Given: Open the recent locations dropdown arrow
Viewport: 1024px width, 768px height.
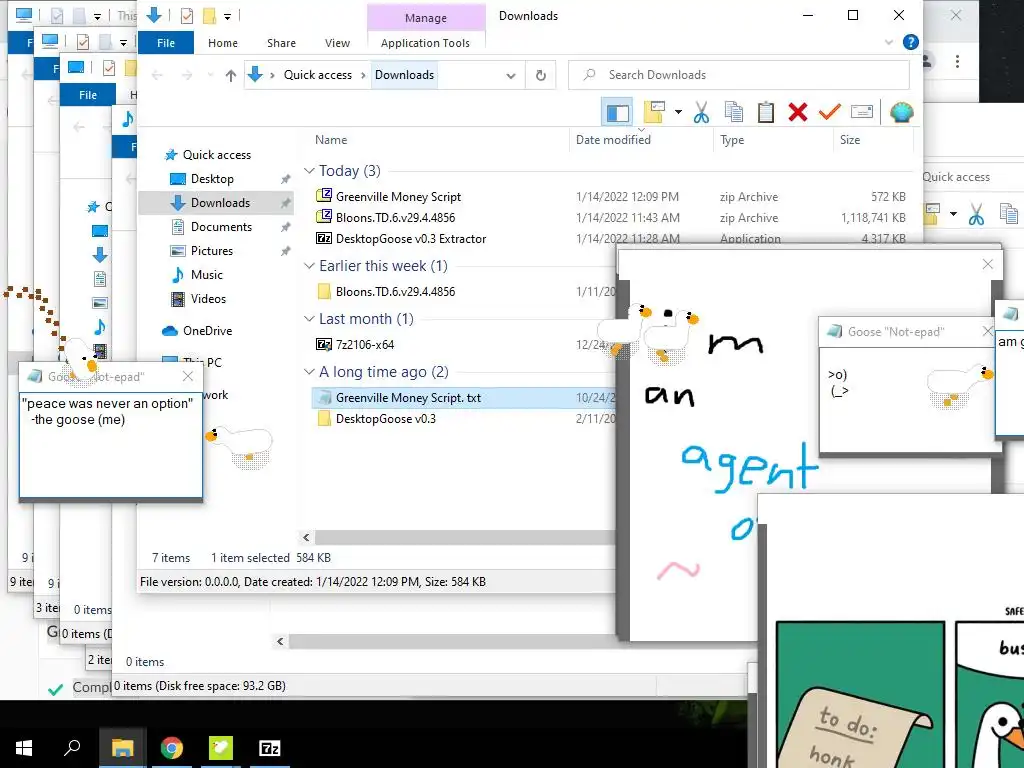Looking at the screenshot, I should click(x=210, y=75).
